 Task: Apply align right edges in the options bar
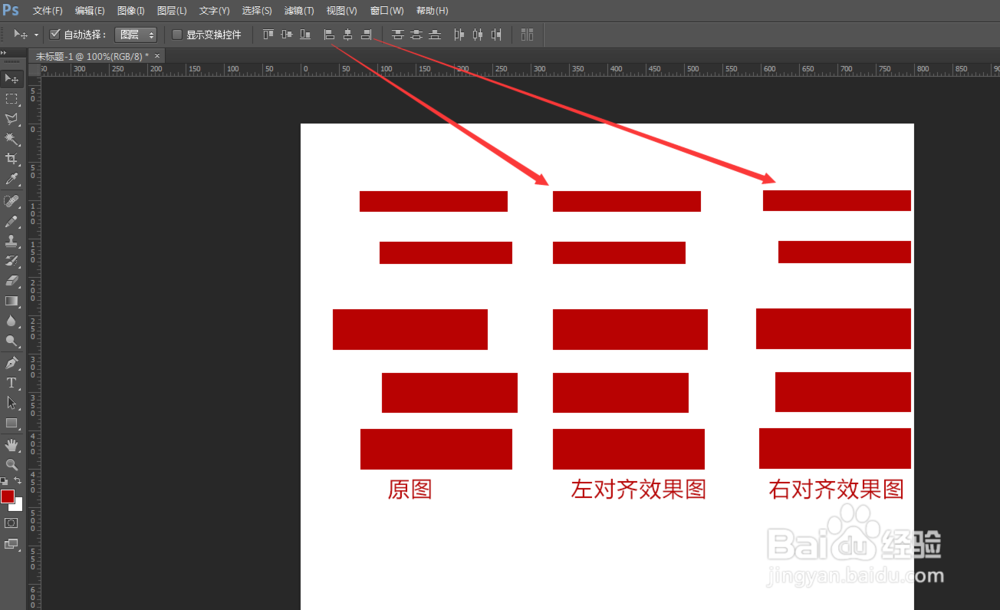pyautogui.click(x=367, y=34)
